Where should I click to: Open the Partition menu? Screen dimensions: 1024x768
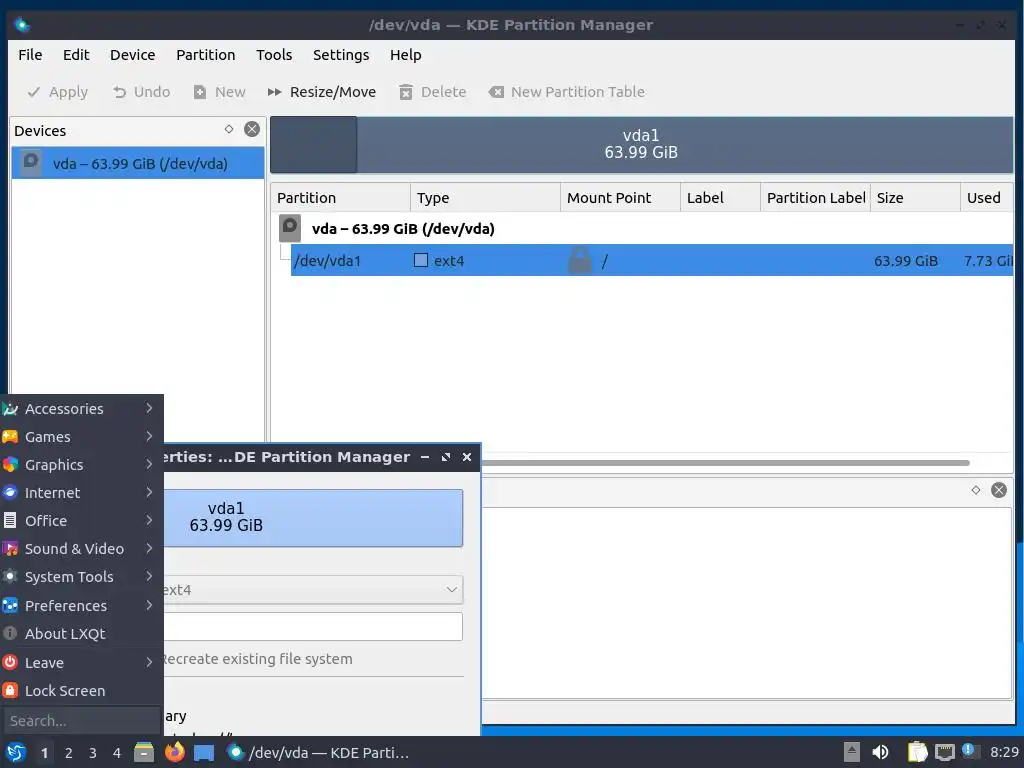pos(206,55)
